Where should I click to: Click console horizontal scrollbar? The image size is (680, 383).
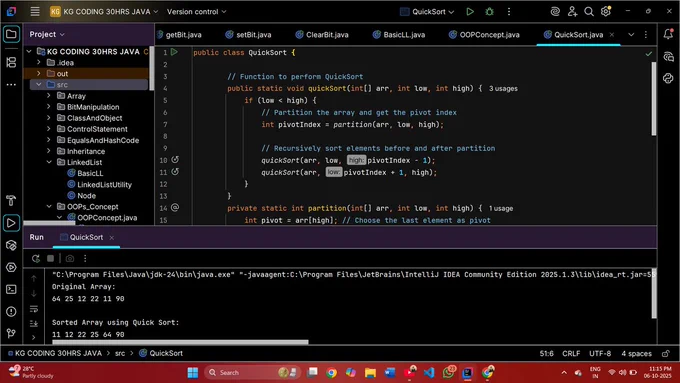[x=180, y=342]
